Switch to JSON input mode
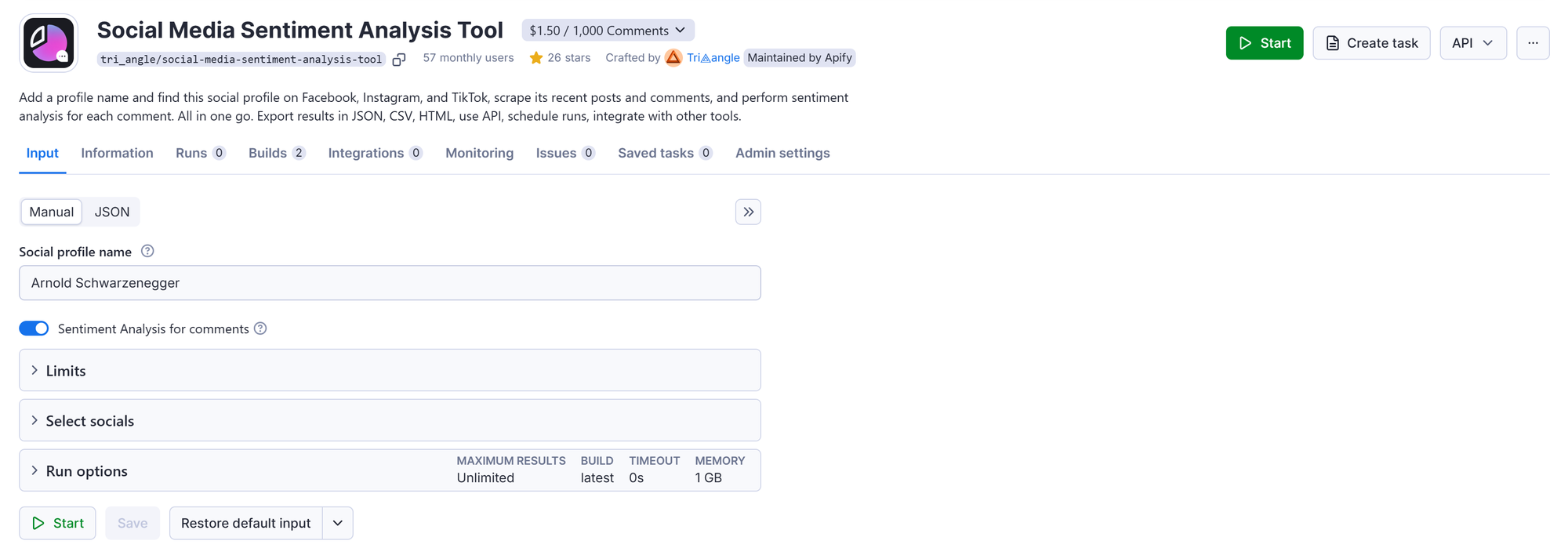The width and height of the screenshot is (1568, 548). click(x=112, y=212)
